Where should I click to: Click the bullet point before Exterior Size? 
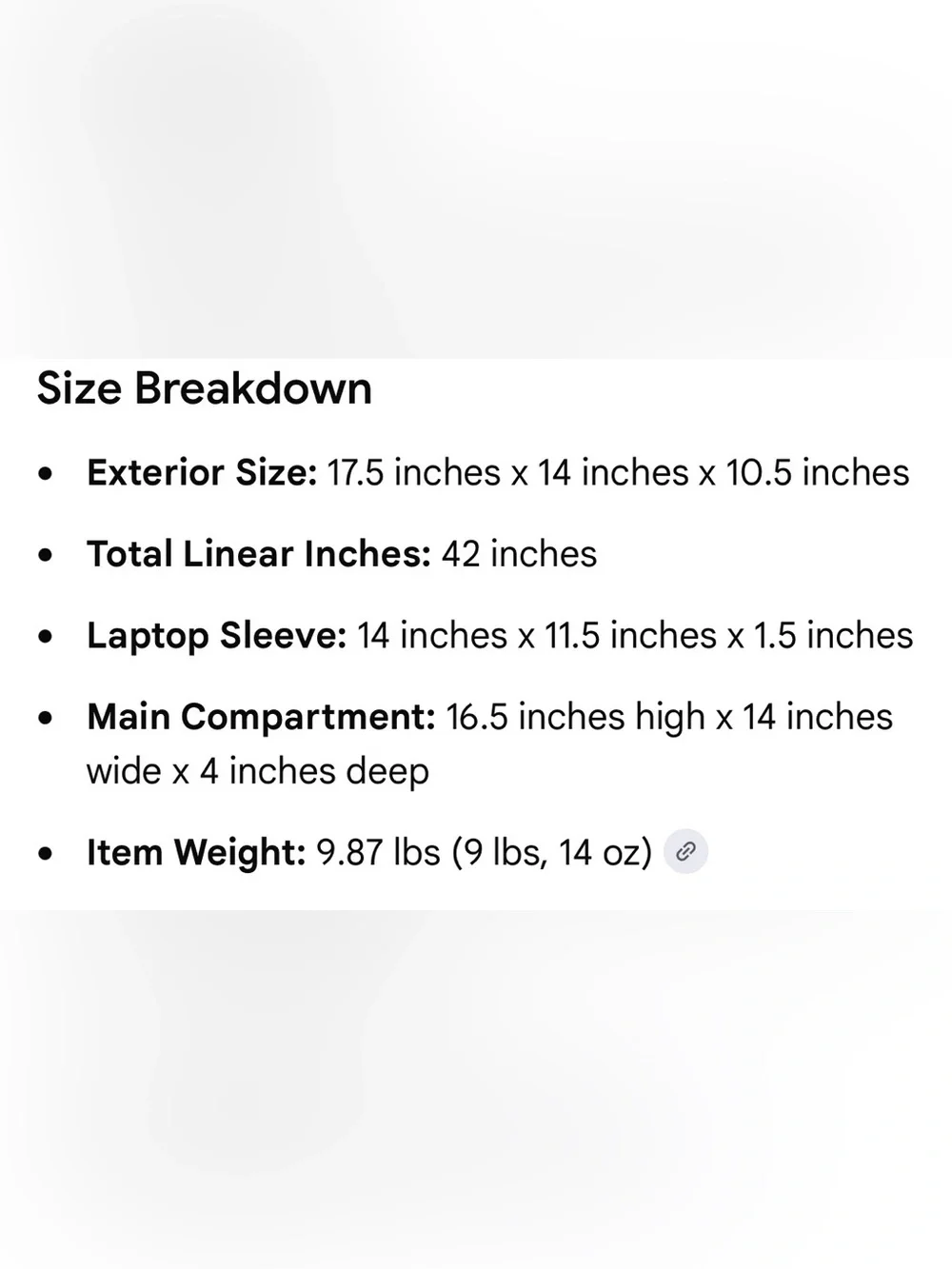tap(46, 473)
